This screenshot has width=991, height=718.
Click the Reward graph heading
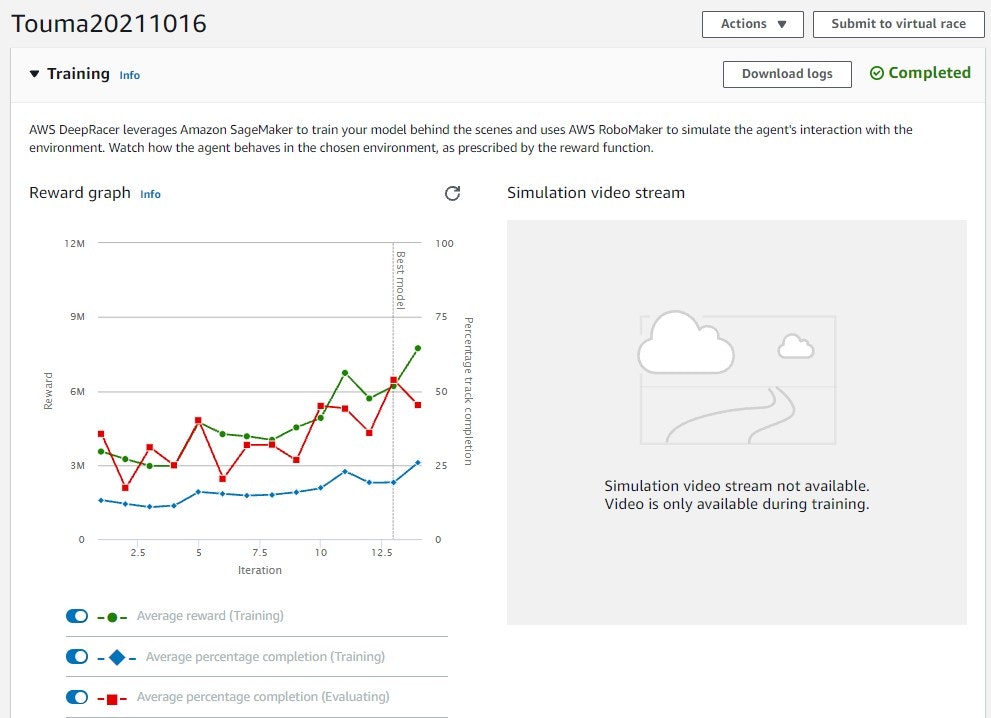pos(80,193)
